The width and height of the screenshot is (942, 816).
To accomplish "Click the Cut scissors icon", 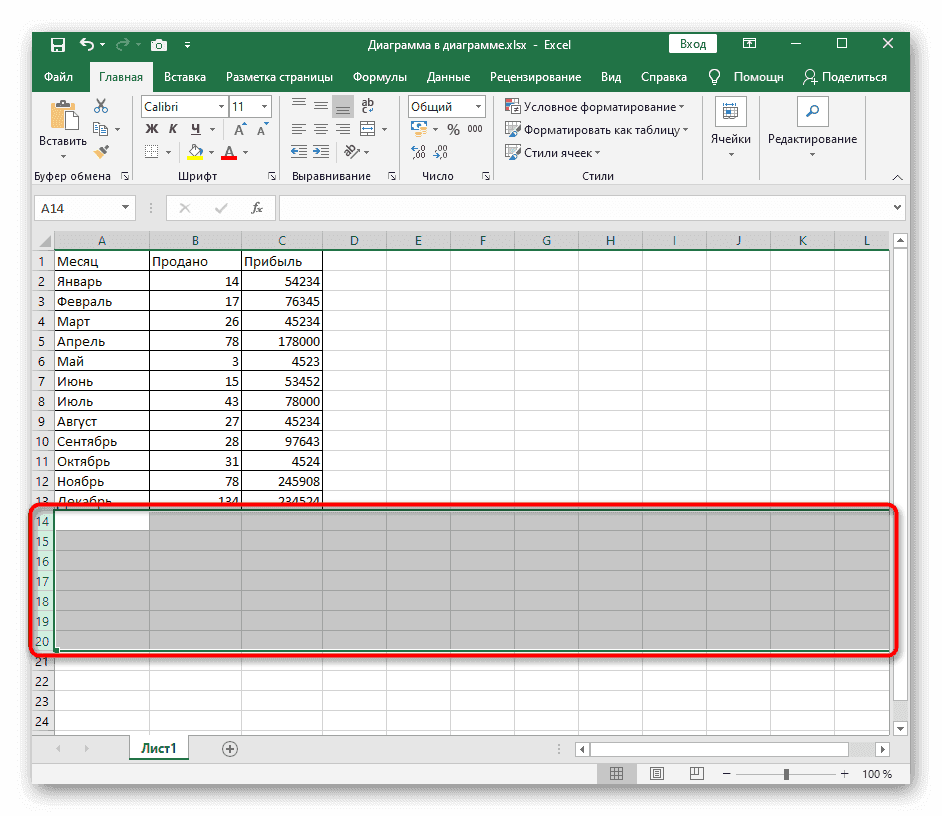I will 101,107.
